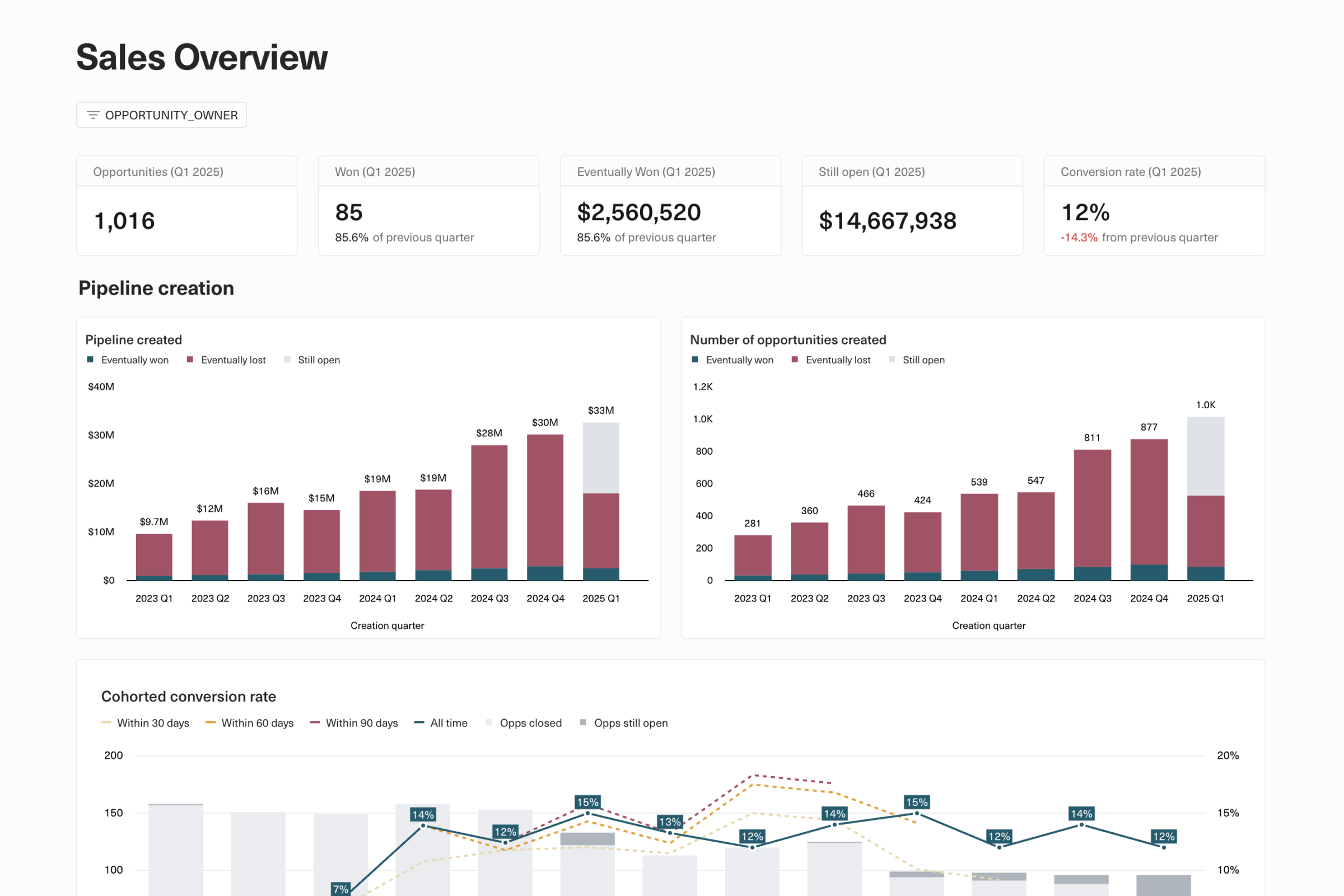The image size is (1344, 896).
Task: Click the 2024 Q3 $28M pipeline bar
Action: tap(489, 512)
